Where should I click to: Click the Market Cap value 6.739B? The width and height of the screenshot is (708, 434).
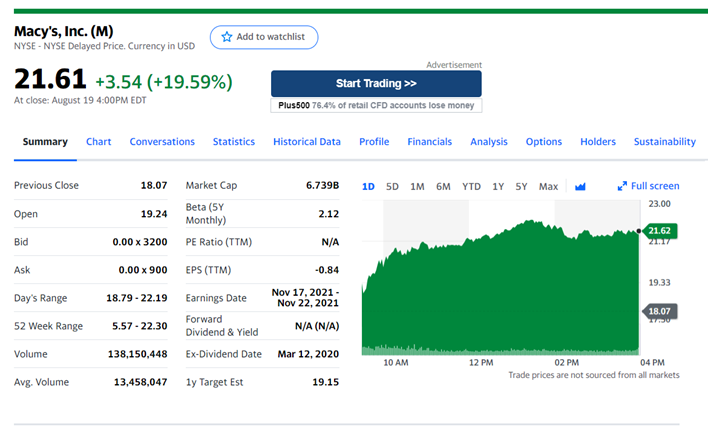(x=322, y=186)
